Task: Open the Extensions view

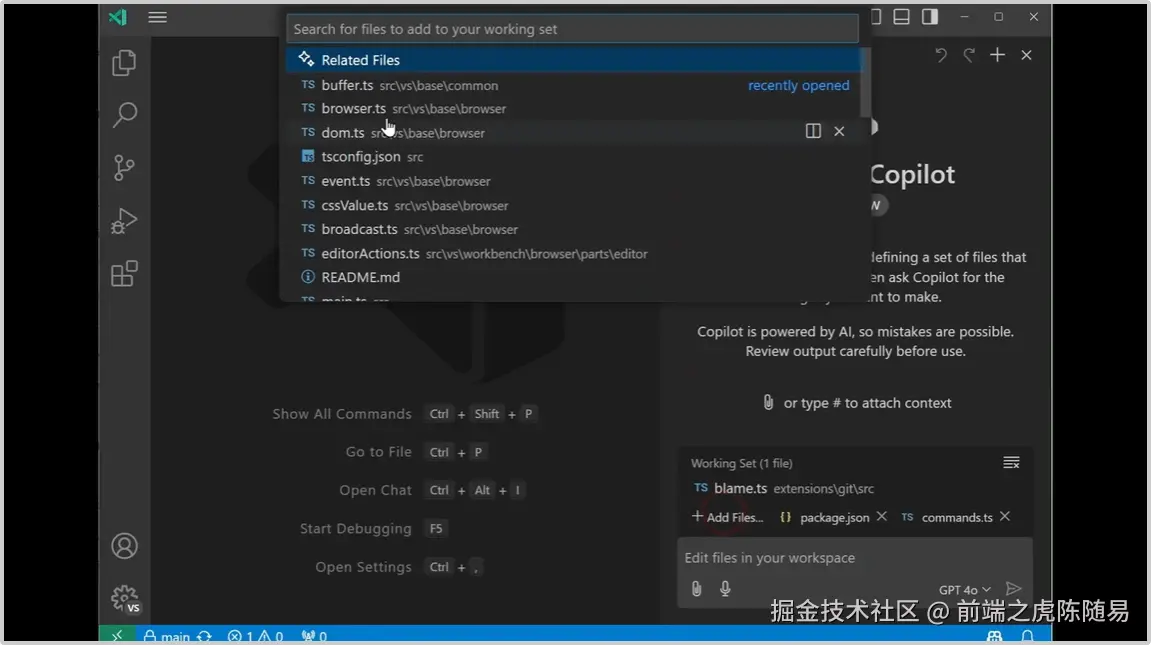Action: 124,274
